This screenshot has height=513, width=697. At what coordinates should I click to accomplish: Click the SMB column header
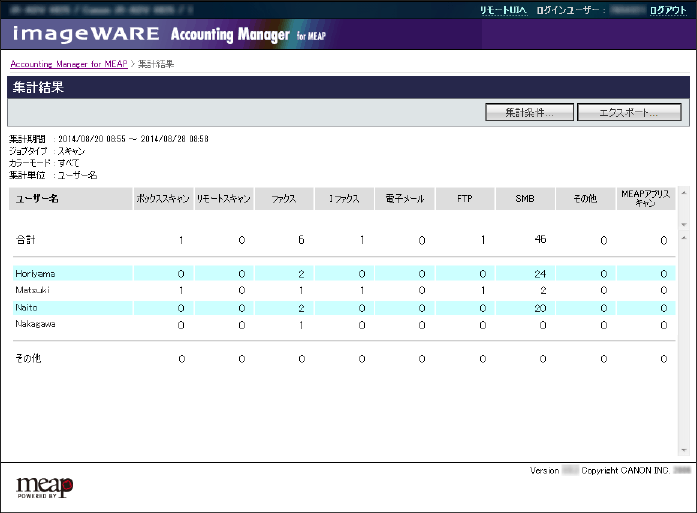point(525,199)
